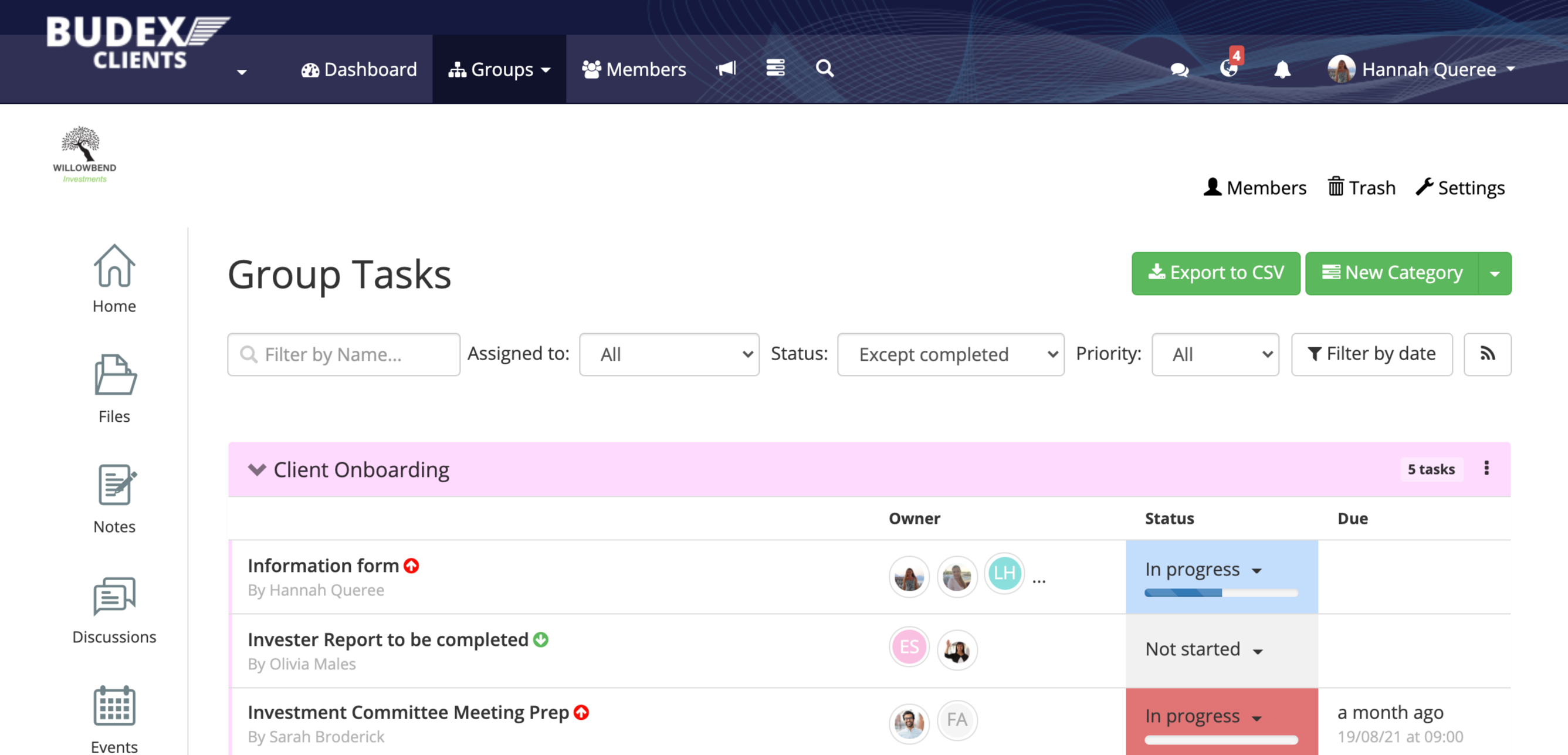The width and height of the screenshot is (1568, 755).
Task: Open the notifications bell
Action: click(x=1282, y=69)
